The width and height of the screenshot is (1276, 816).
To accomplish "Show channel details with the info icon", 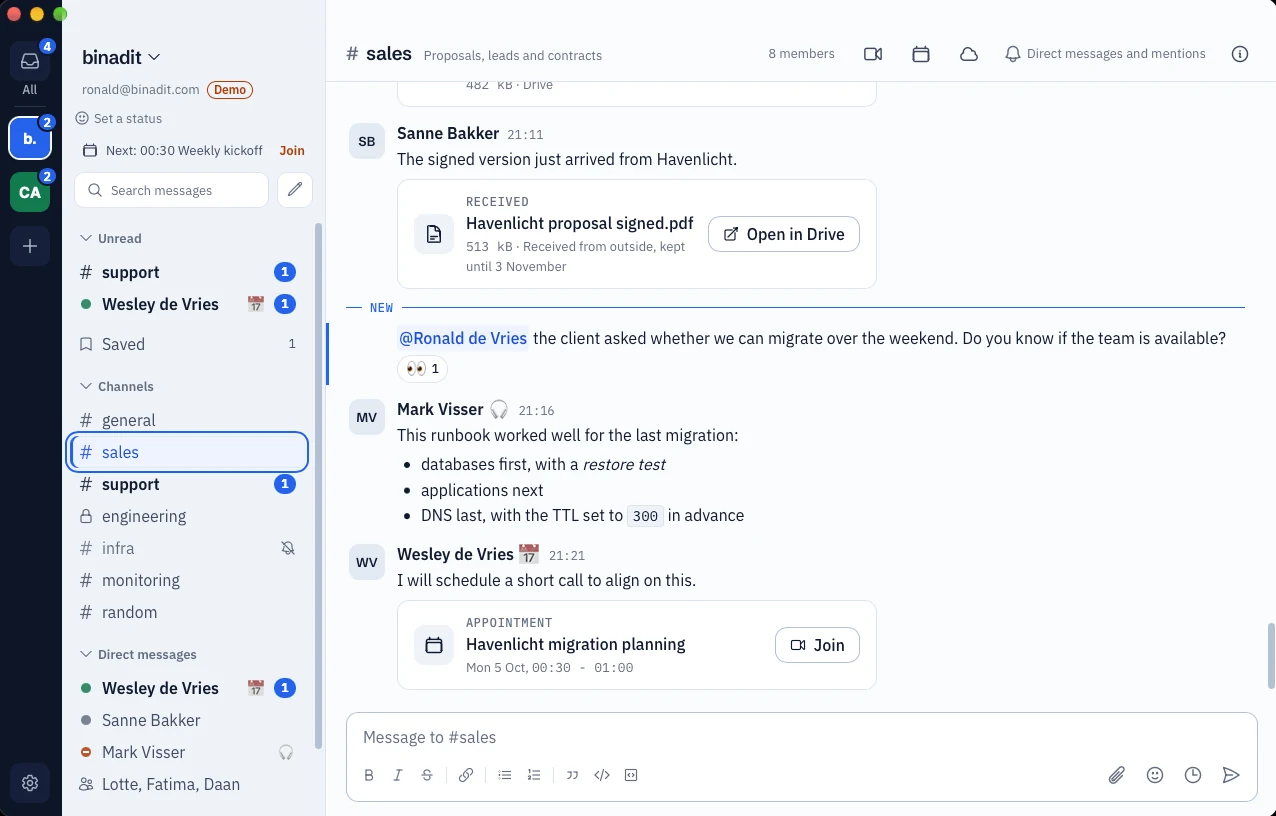I will point(1240,54).
